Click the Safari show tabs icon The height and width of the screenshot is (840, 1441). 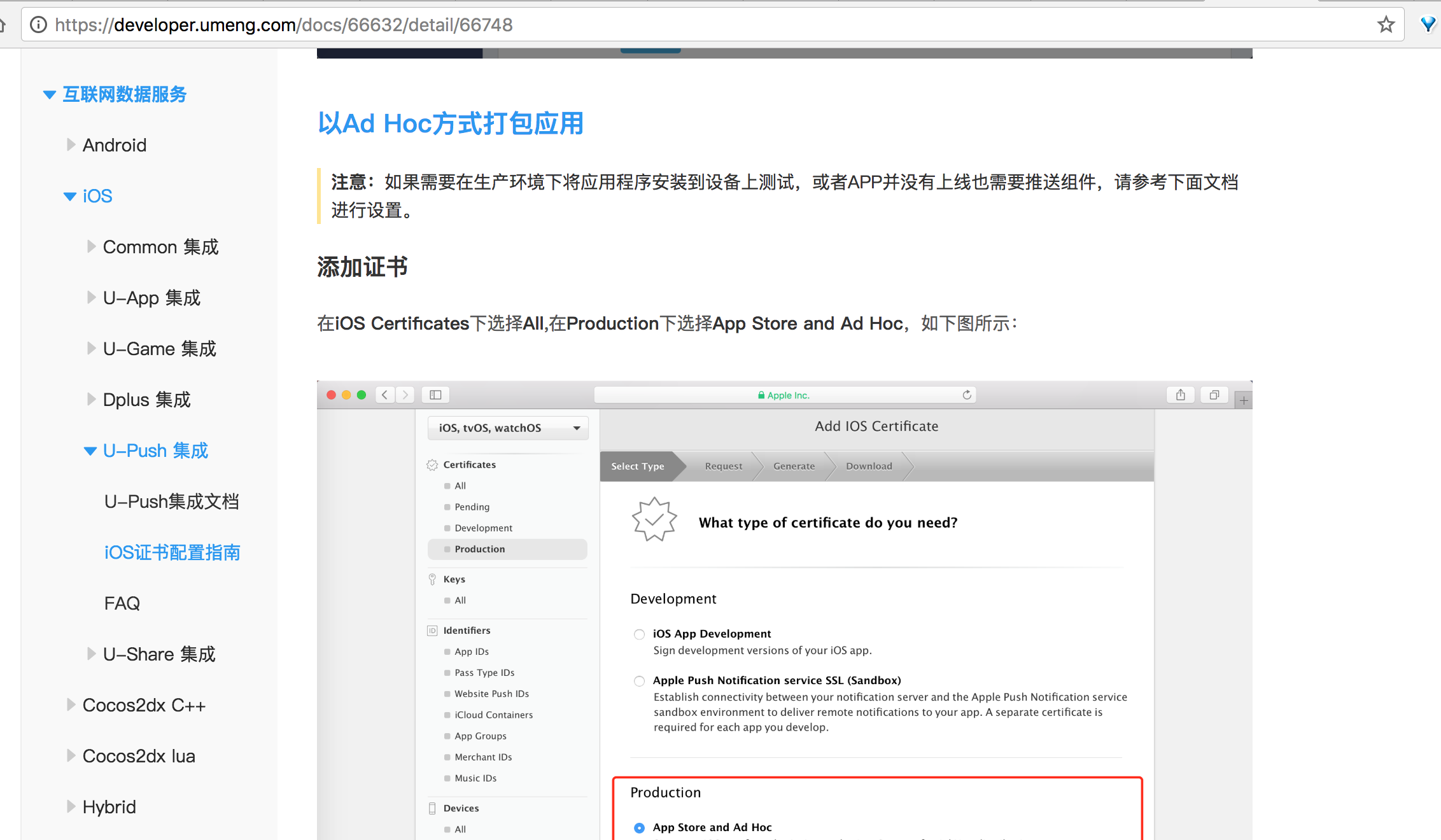1214,395
